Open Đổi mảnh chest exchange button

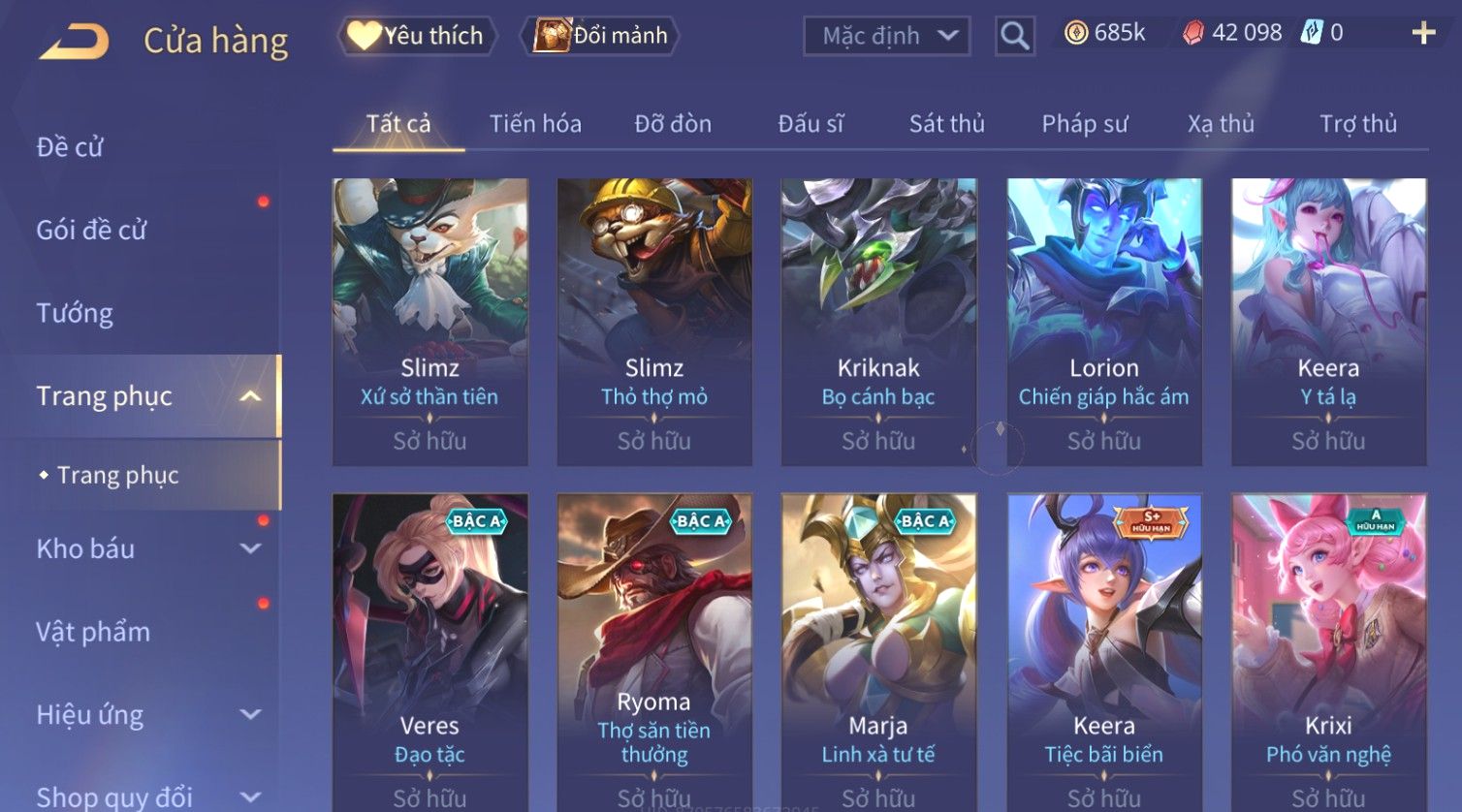(600, 36)
